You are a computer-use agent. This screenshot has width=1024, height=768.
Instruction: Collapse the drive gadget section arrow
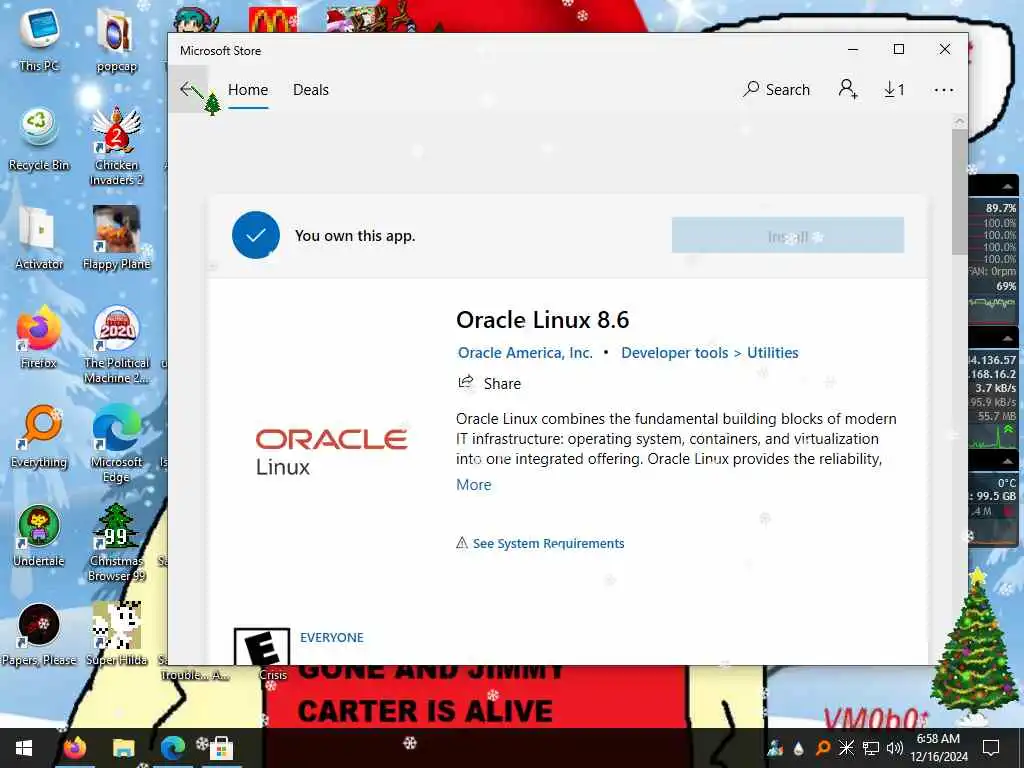tap(1008, 461)
